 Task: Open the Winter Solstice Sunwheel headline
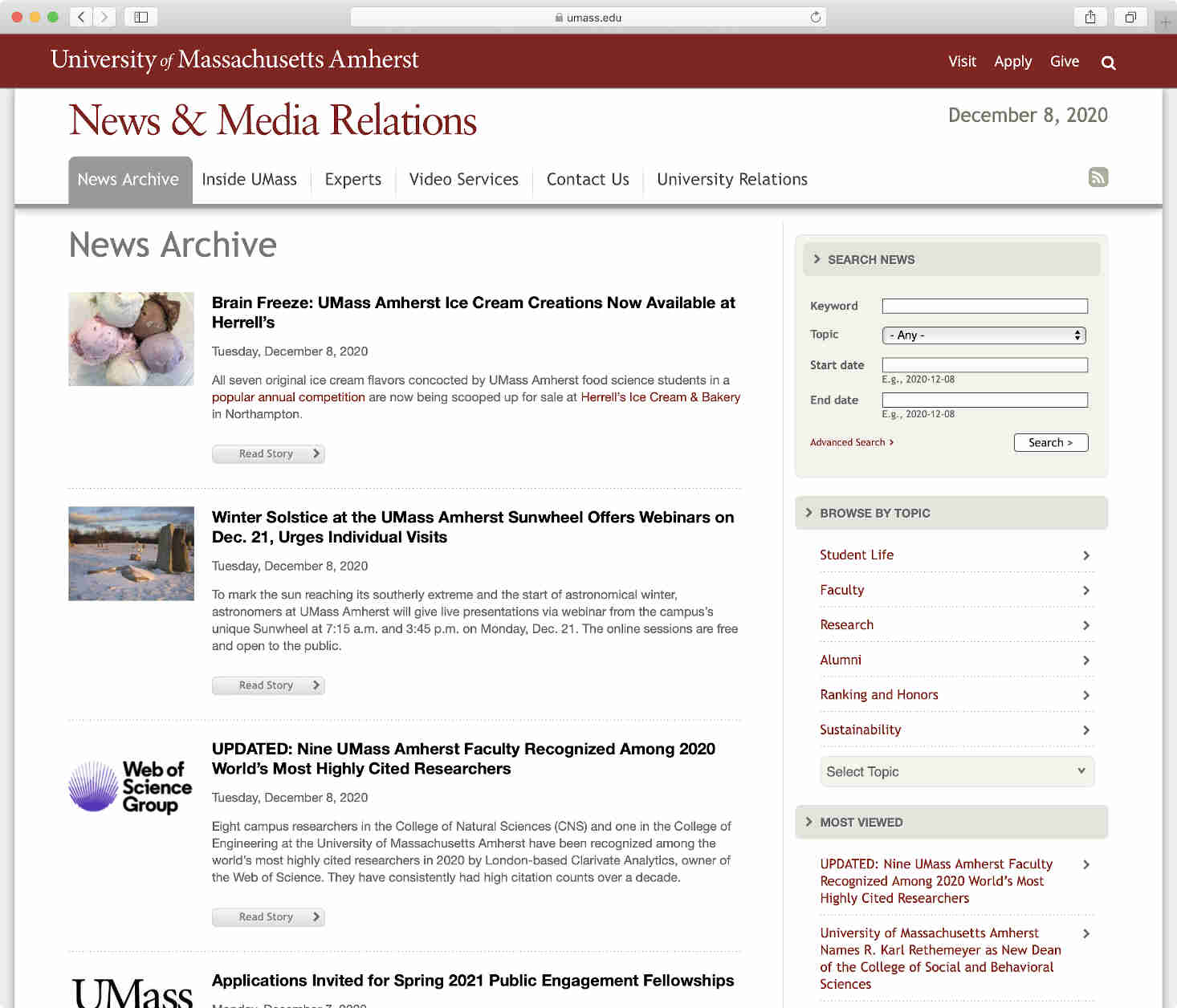point(473,527)
